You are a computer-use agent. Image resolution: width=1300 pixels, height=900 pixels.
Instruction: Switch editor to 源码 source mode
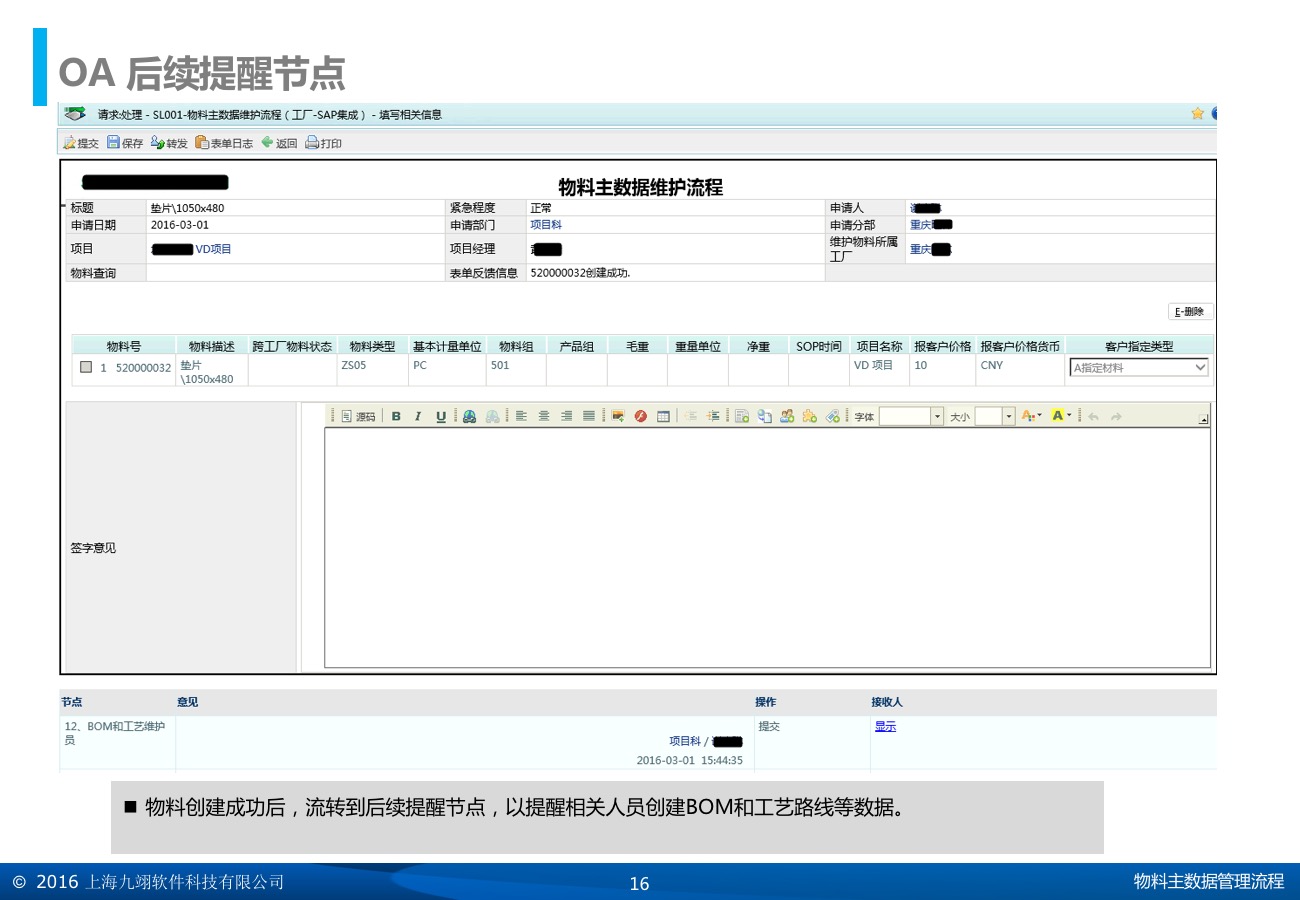359,417
